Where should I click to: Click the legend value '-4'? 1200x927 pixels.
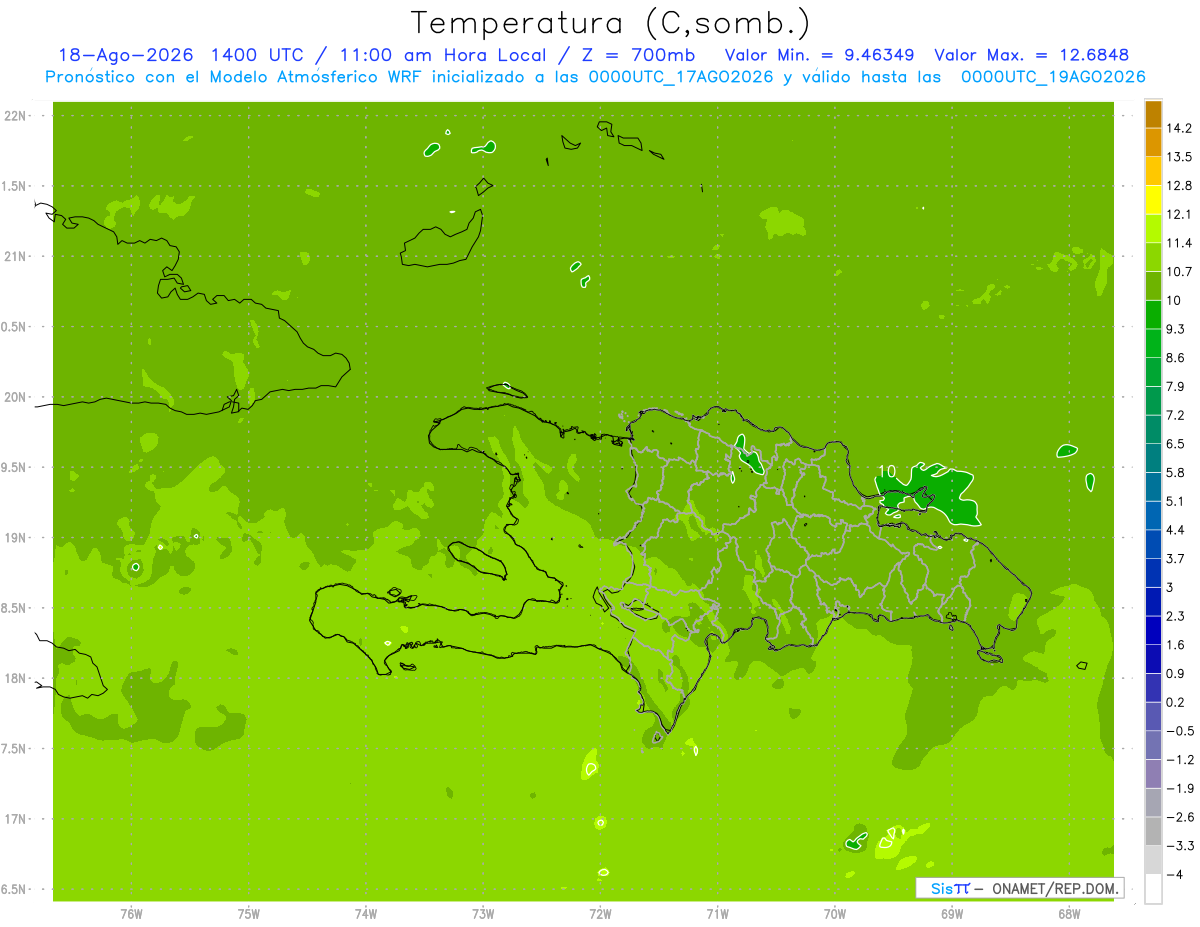point(1174,874)
